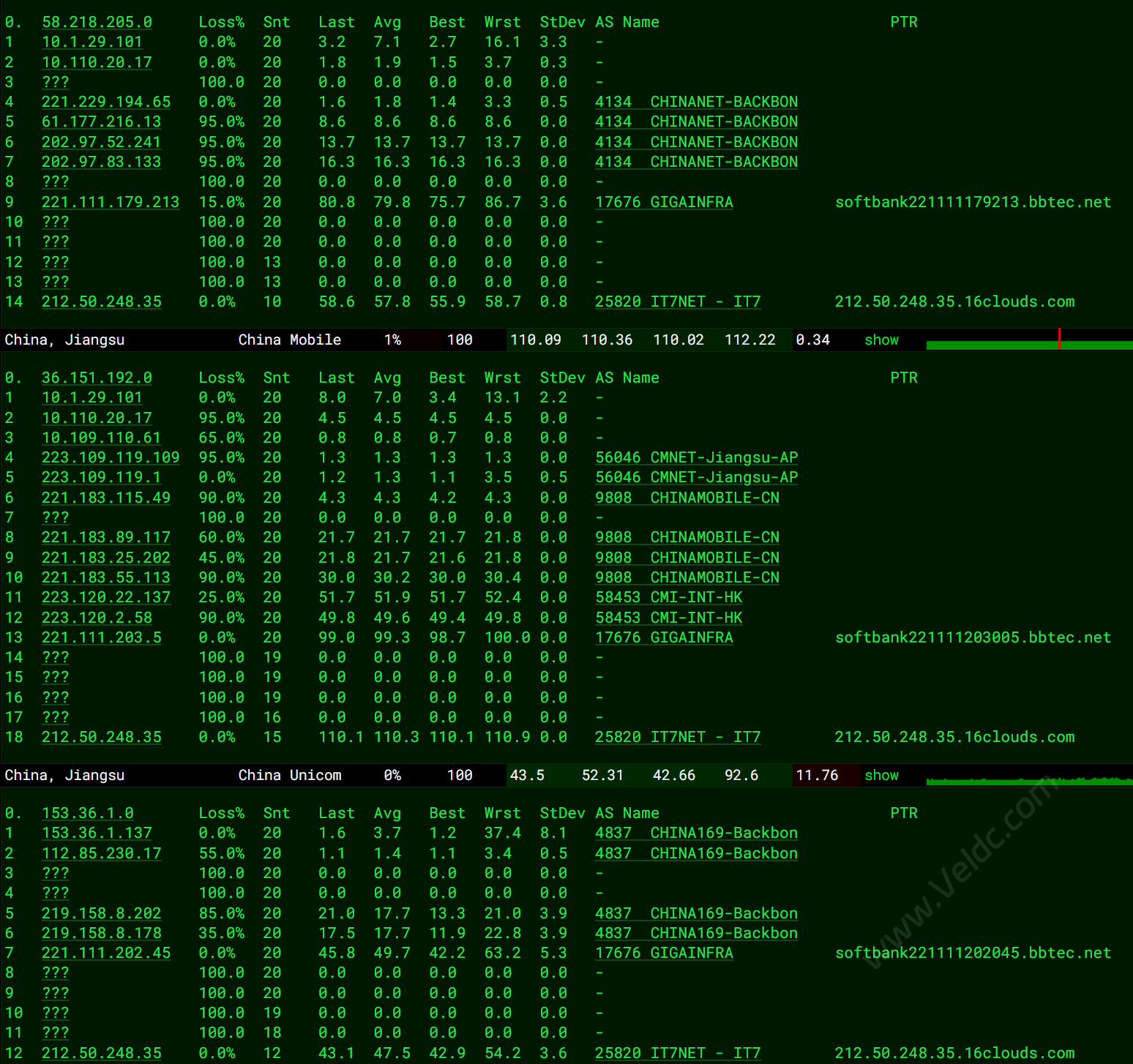This screenshot has width=1133, height=1064.
Task: Click hop address 223.120.2.58
Action: pos(97,618)
